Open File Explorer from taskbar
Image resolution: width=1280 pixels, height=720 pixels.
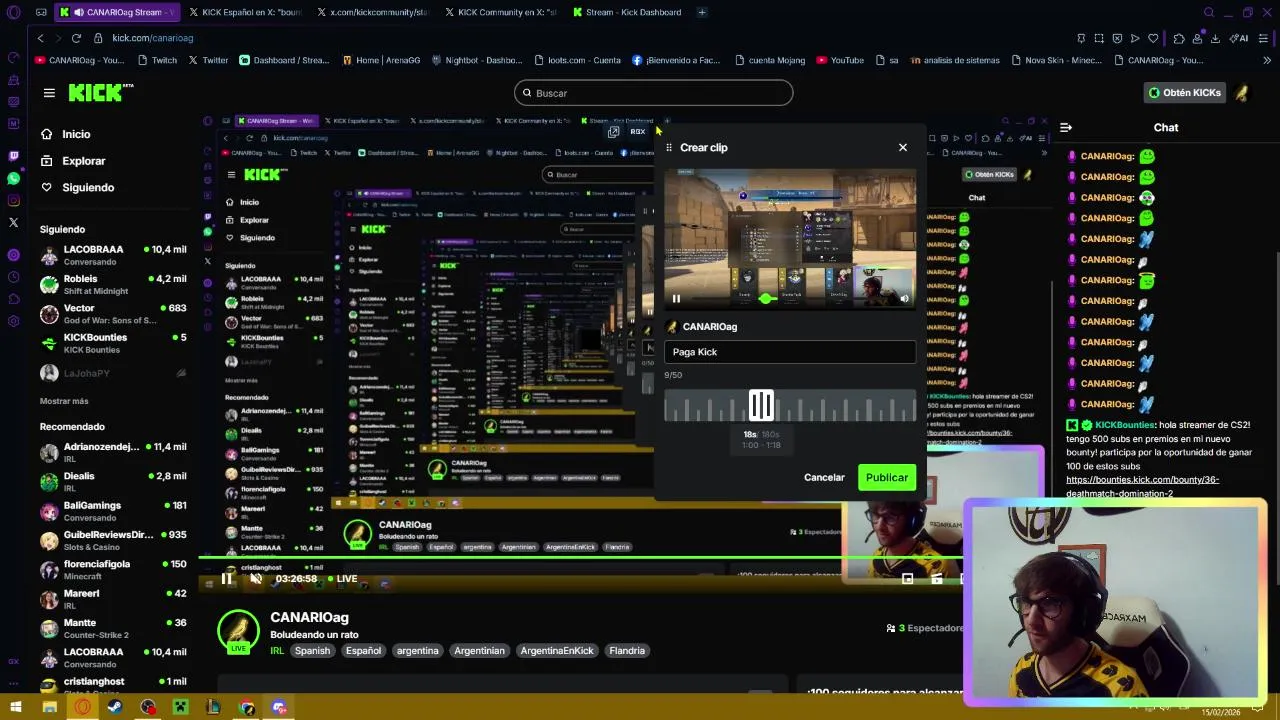49,708
